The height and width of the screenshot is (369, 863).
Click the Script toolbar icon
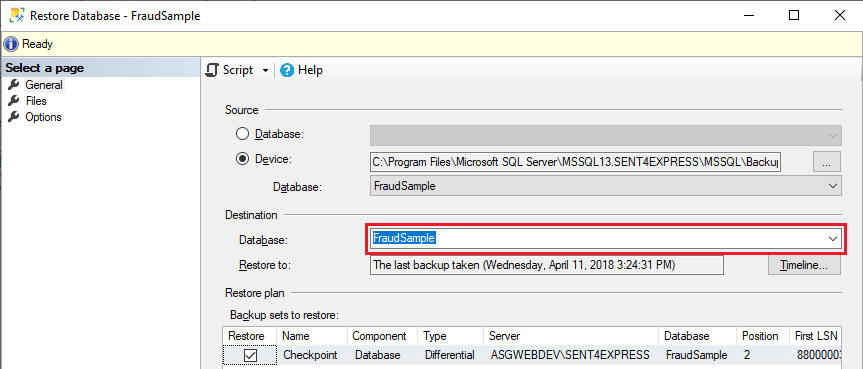212,70
